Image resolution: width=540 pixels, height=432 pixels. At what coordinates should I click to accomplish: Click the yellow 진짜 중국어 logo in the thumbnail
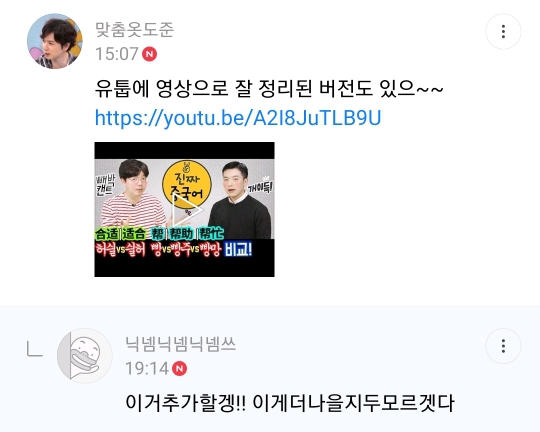[187, 185]
